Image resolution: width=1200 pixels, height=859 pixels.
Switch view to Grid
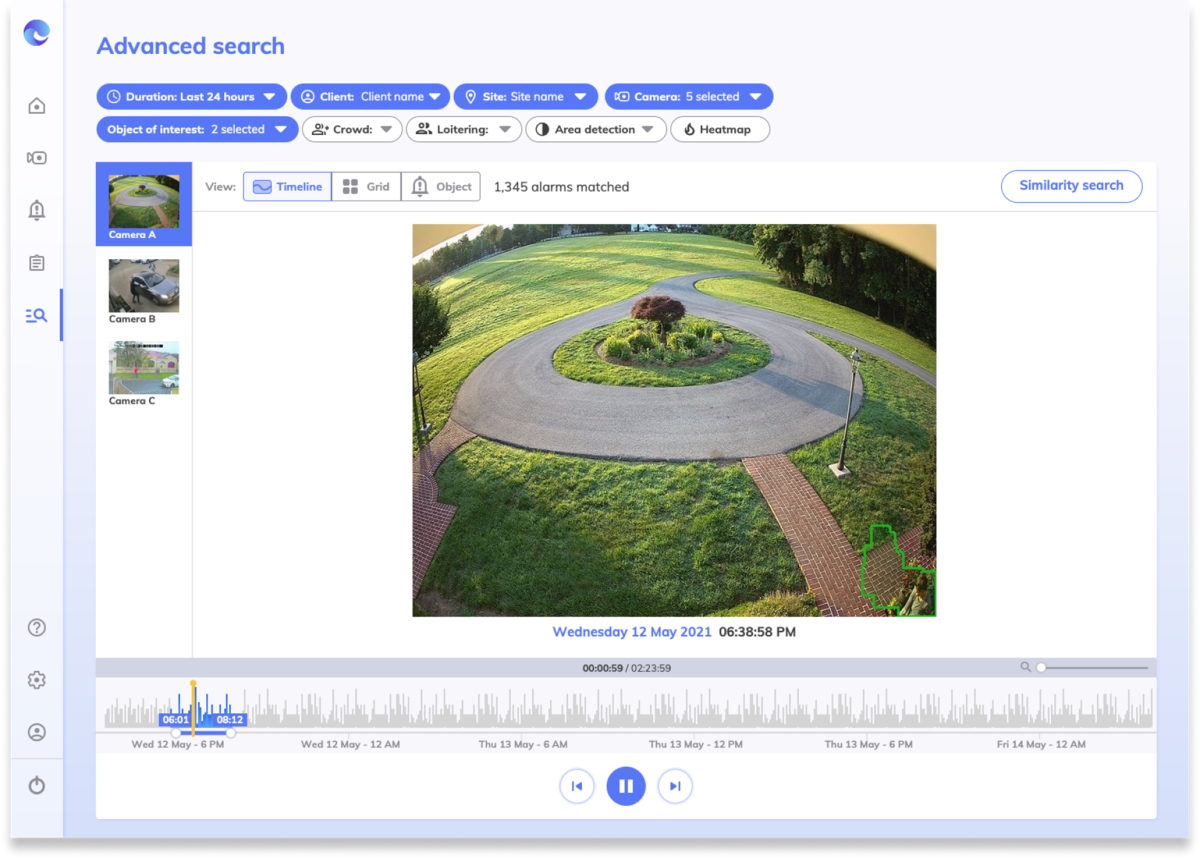[366, 187]
